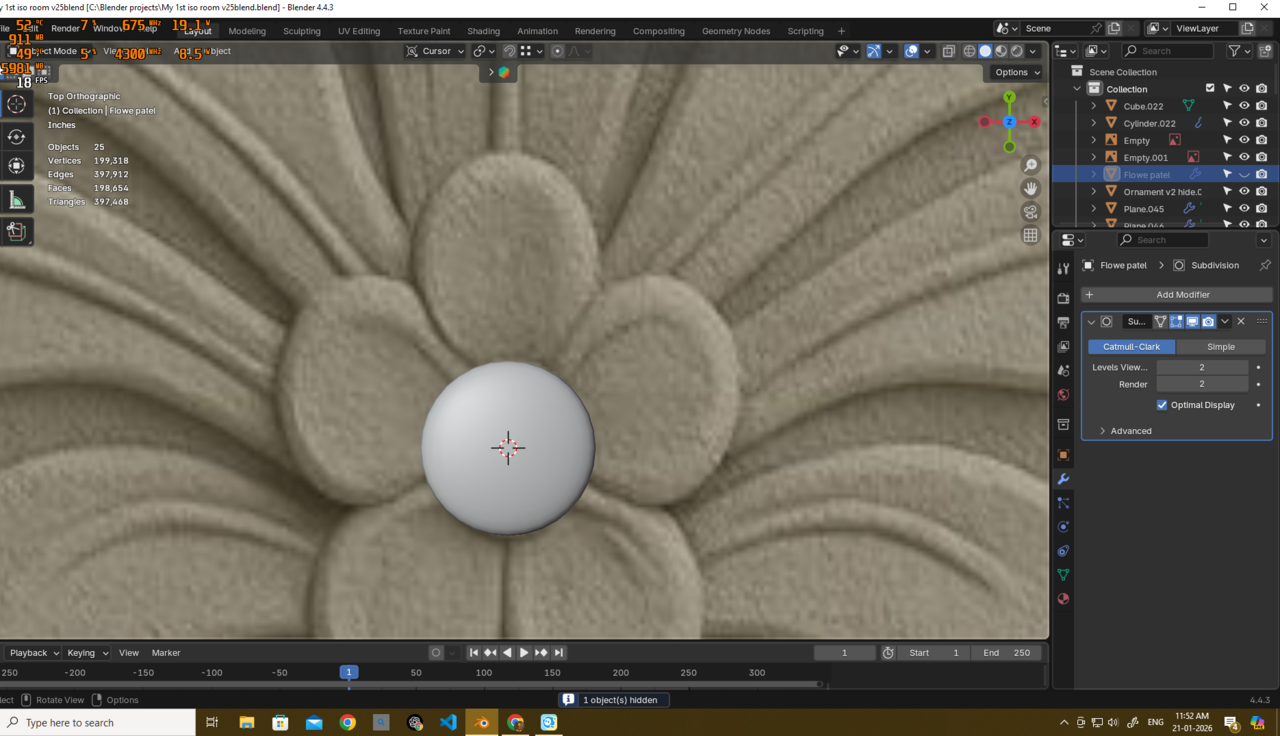The image size is (1280, 736).
Task: Open the Cursor pivot dropdown
Action: coord(436,51)
